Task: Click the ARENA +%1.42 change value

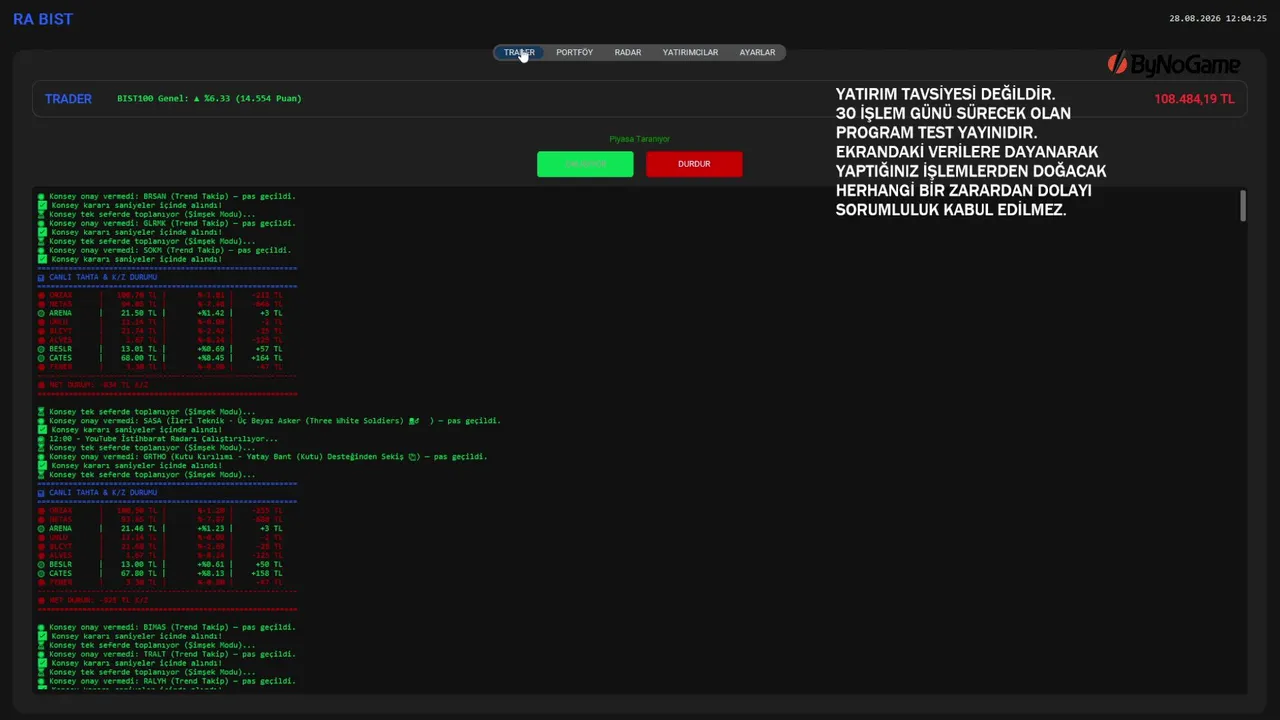Action: coord(211,313)
